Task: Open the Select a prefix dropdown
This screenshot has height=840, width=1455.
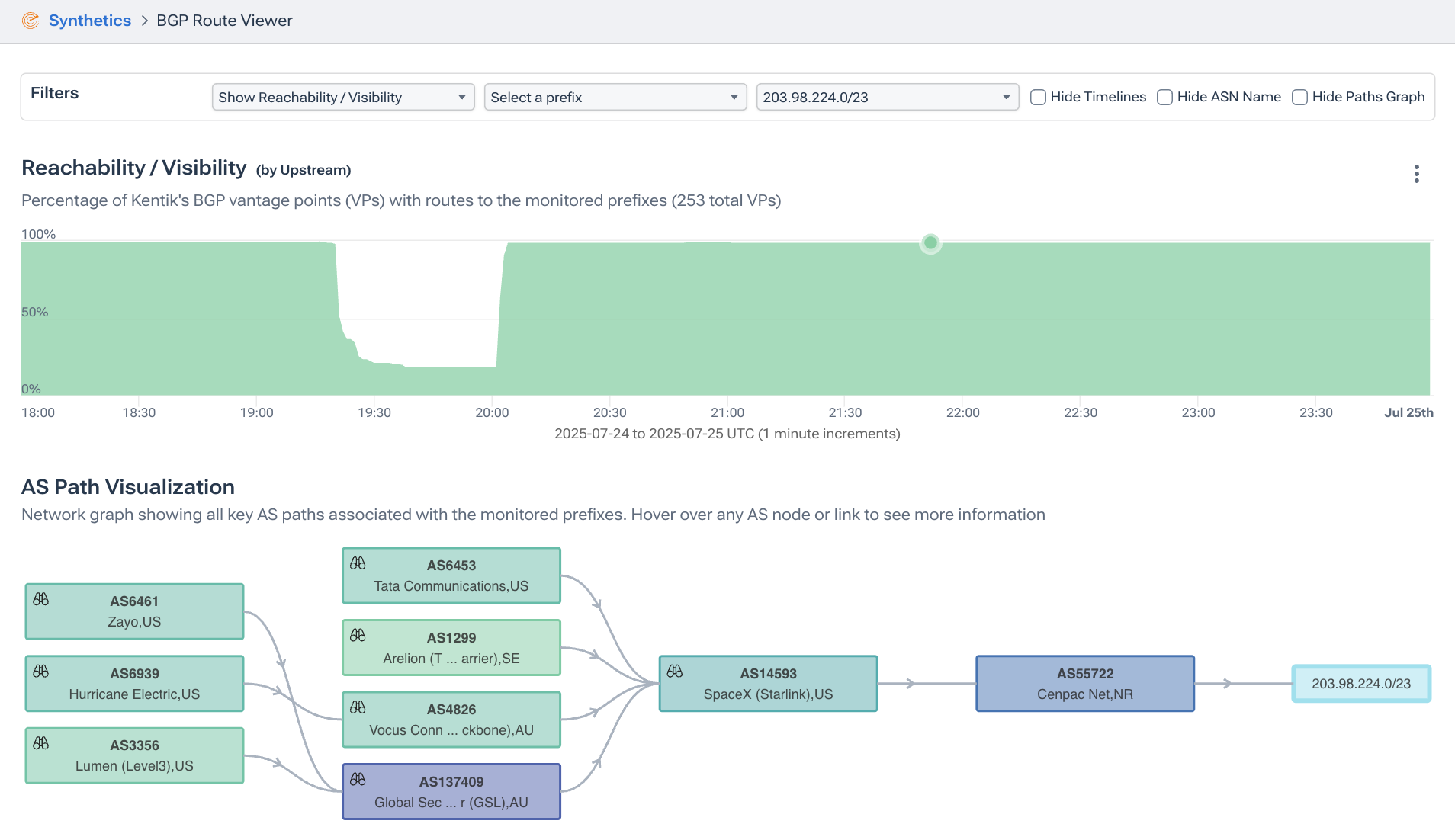Action: (615, 97)
